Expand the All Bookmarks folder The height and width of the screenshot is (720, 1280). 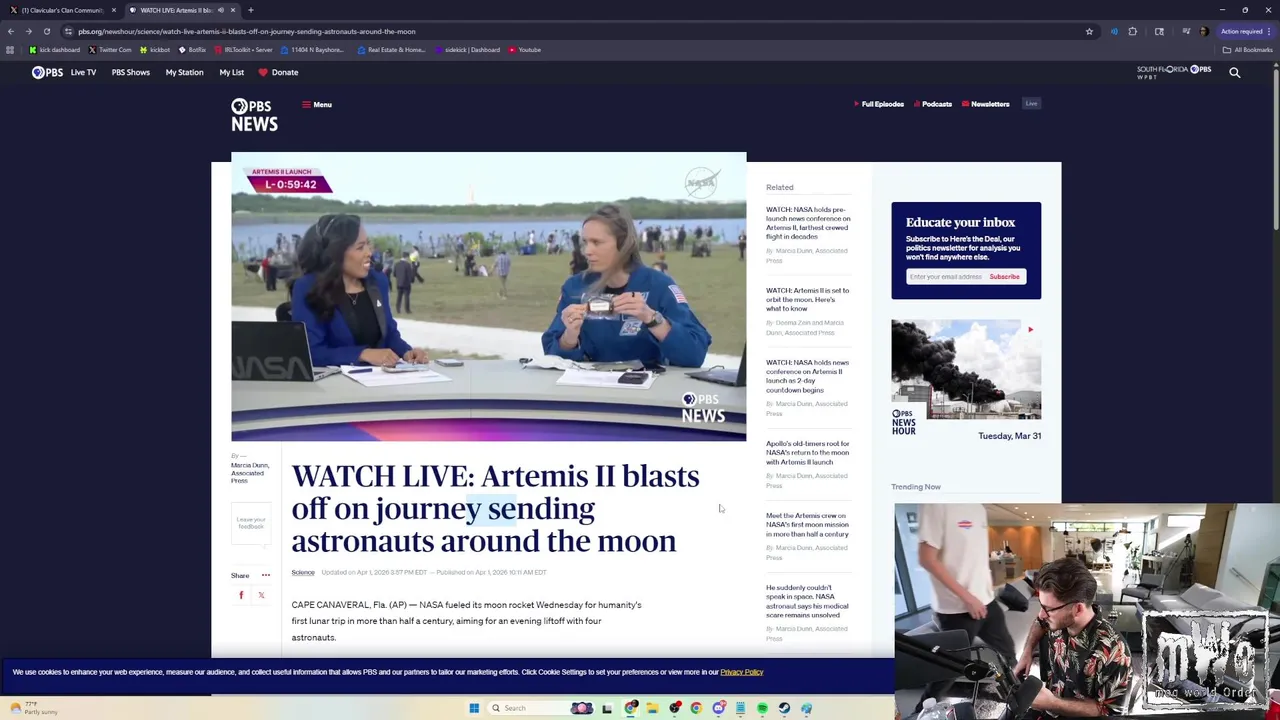(x=1247, y=49)
